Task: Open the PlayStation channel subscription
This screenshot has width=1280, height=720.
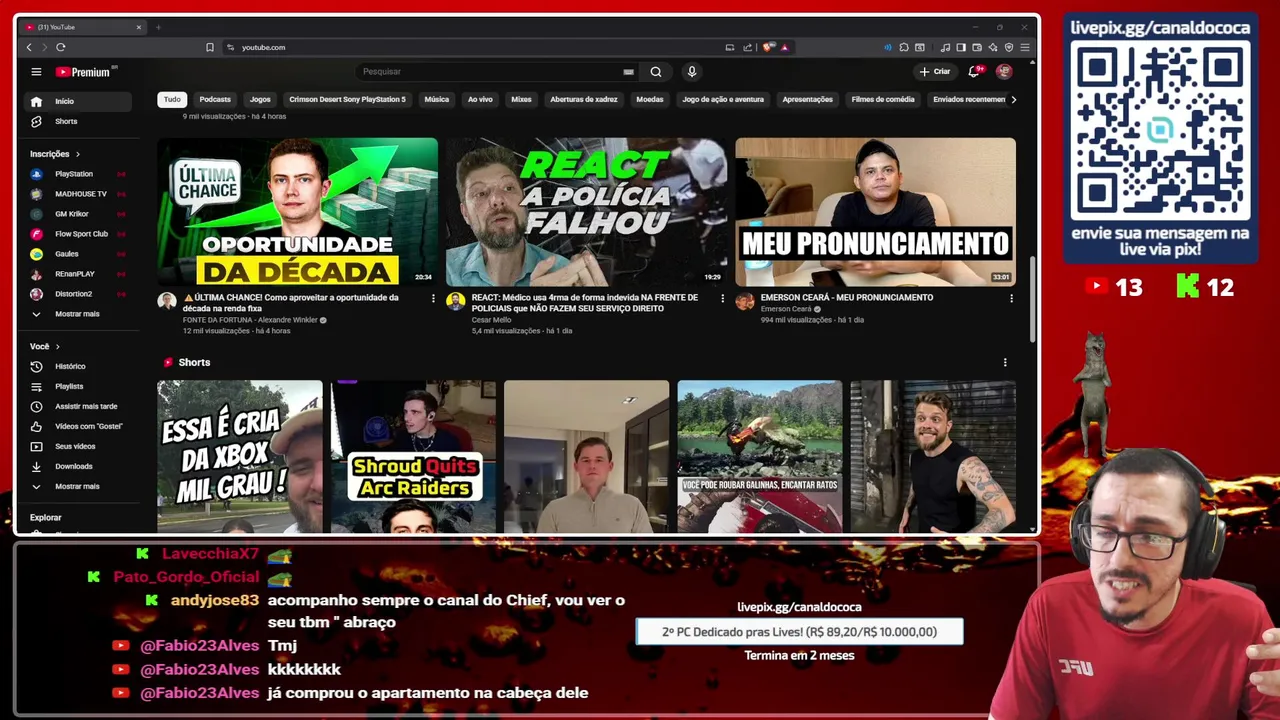Action: (x=78, y=174)
